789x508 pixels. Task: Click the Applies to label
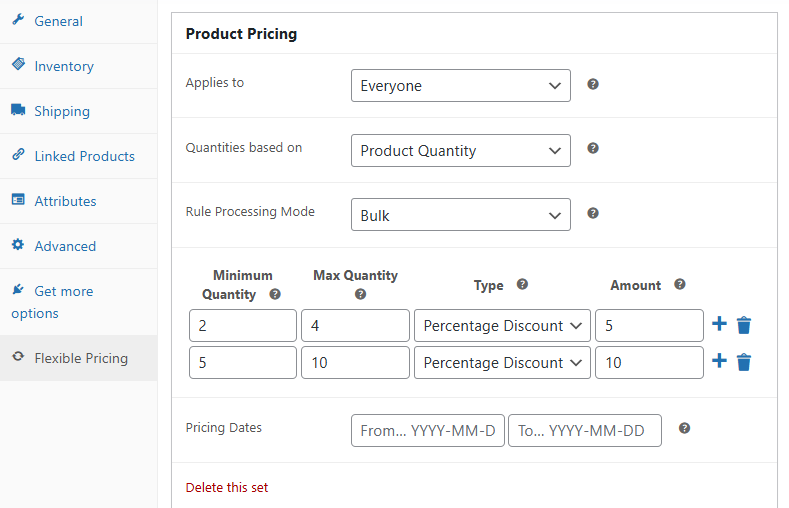point(215,82)
